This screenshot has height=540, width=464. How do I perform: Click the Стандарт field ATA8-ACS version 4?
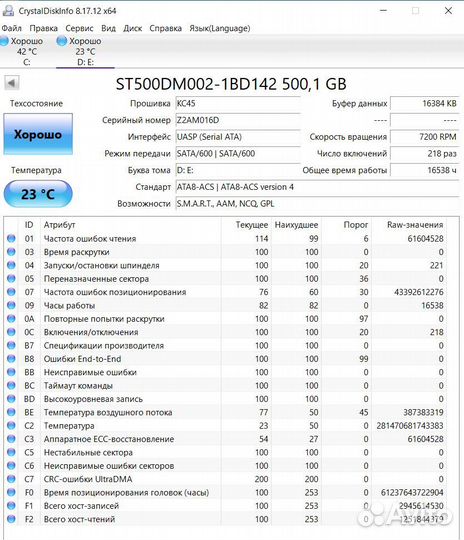pyautogui.click(x=317, y=187)
